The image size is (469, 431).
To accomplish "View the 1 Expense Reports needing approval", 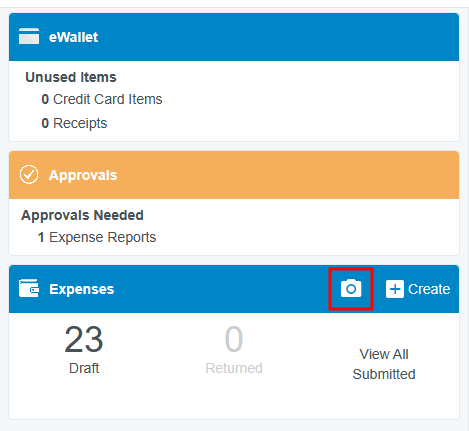I will pos(97,237).
